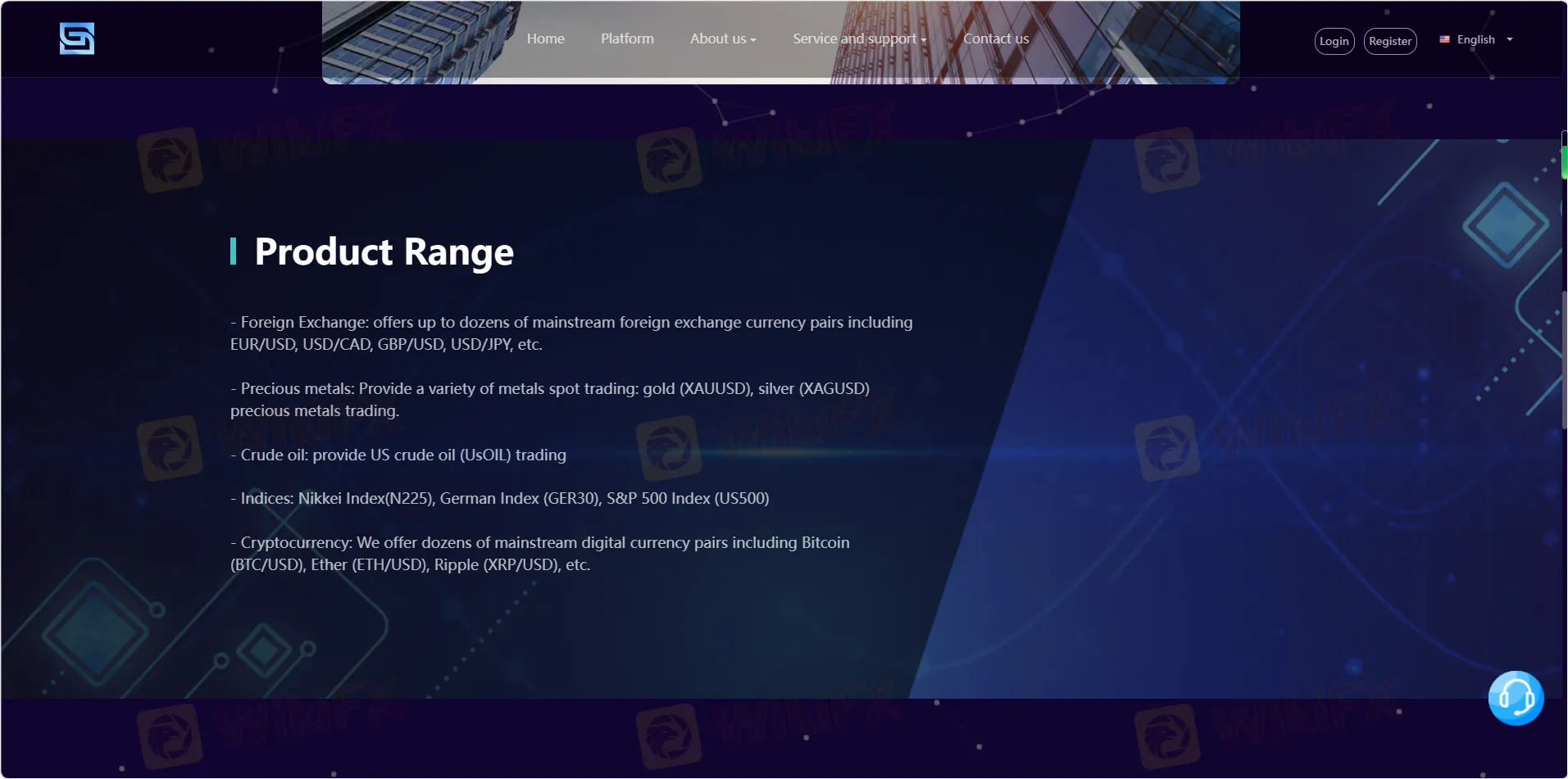The width and height of the screenshot is (1568, 779).
Task: Click the glowing diamond graphic at top right
Action: (1505, 224)
